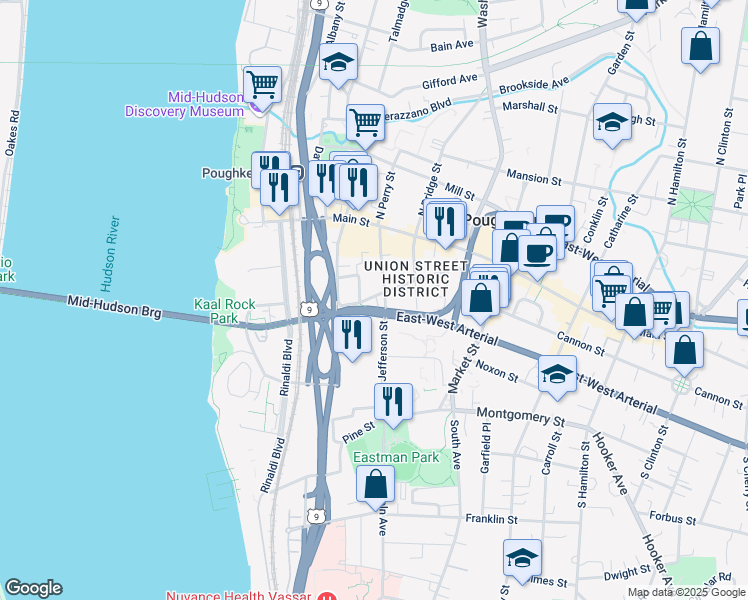This screenshot has width=748, height=600.
Task: Select the grocery cart marker near Catharine St
Action: click(611, 295)
